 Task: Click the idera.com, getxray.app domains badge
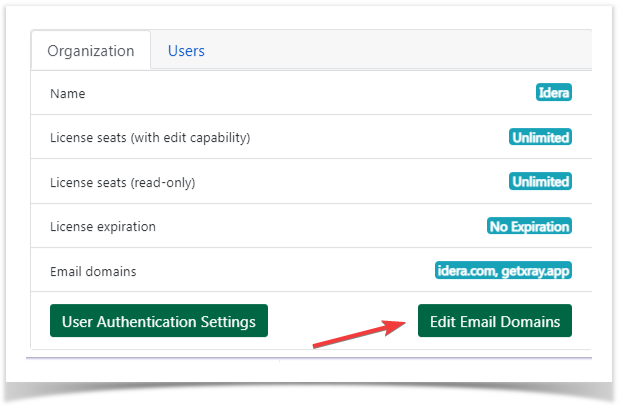tap(503, 270)
